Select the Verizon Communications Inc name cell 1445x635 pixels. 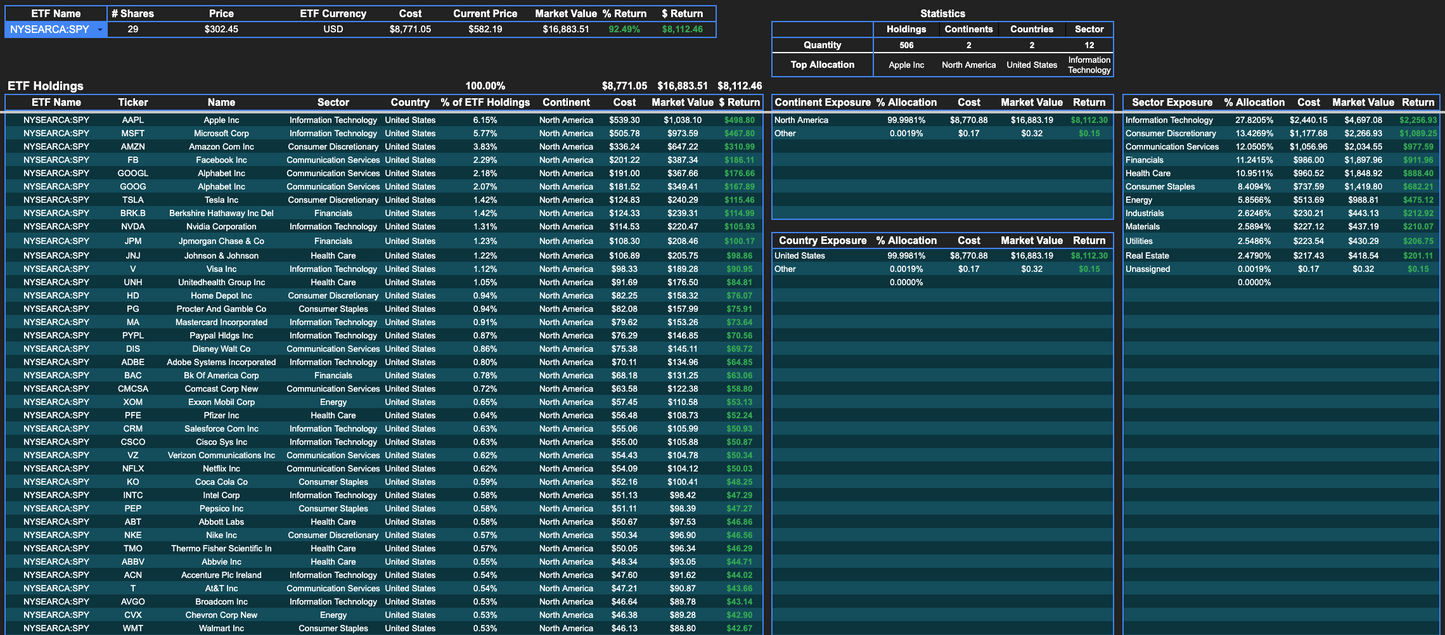[x=221, y=455]
